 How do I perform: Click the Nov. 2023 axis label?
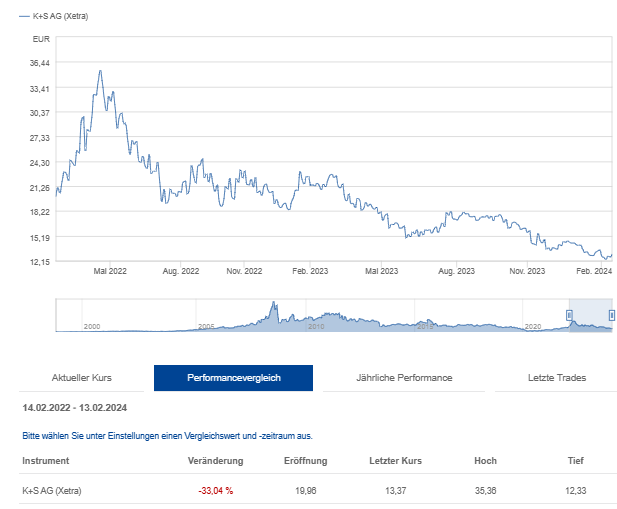click(527, 271)
